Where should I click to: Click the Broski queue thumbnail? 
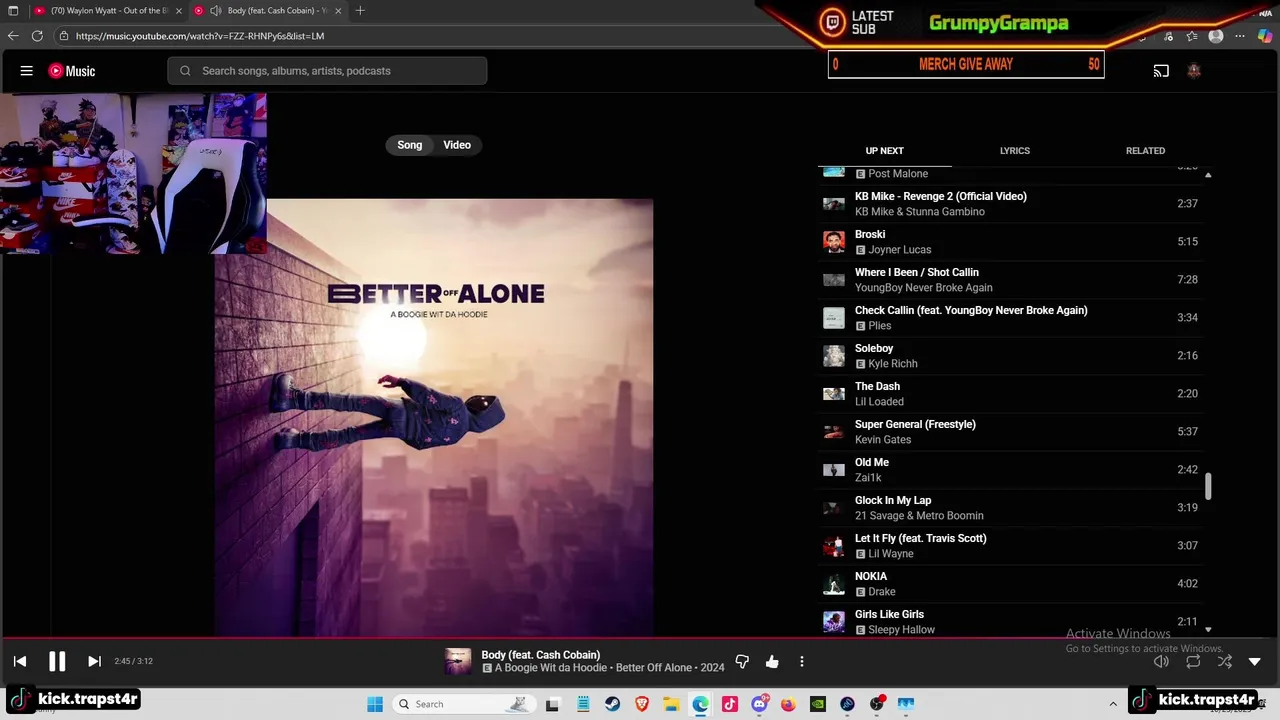834,241
